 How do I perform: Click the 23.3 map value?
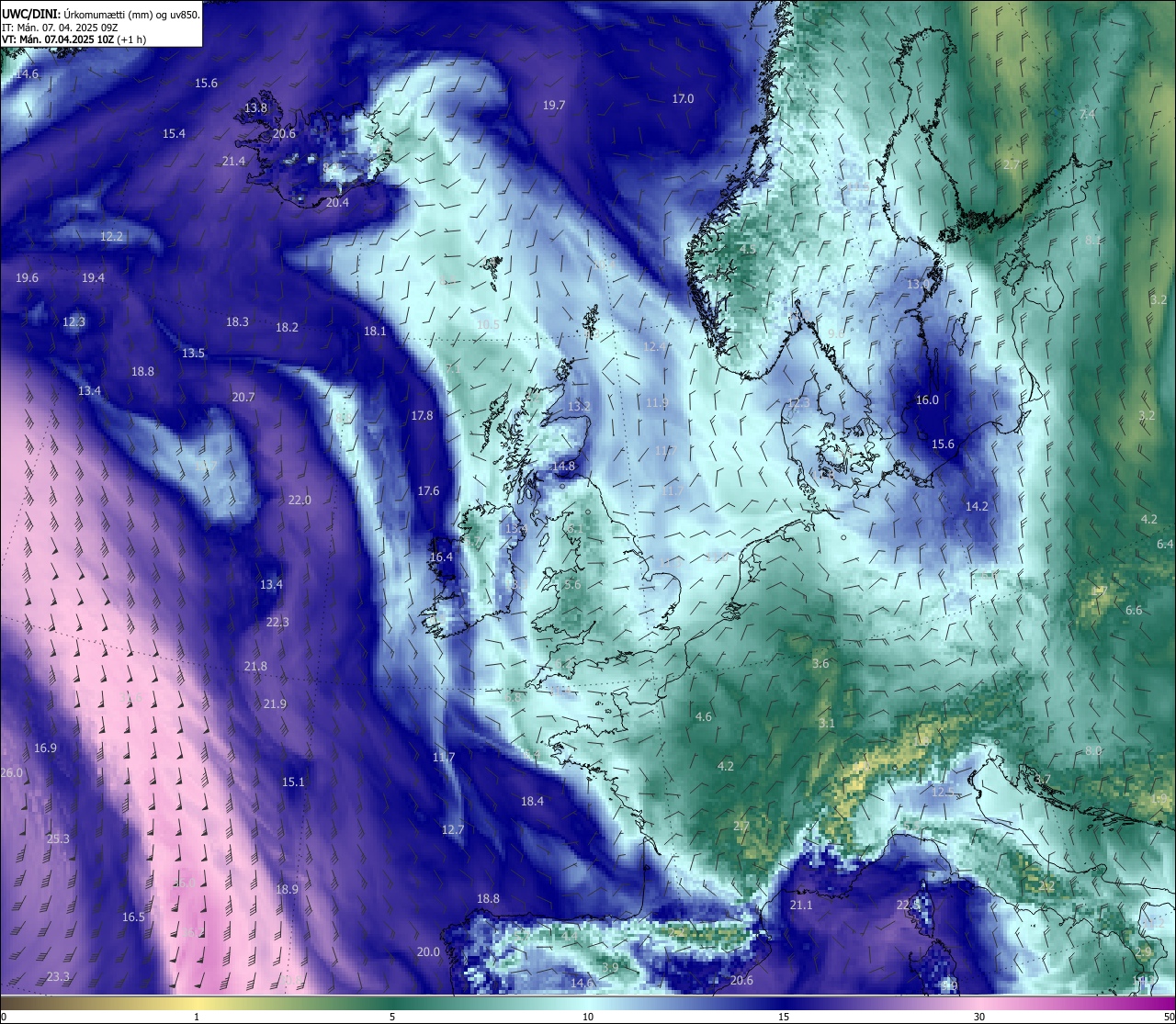(x=58, y=977)
